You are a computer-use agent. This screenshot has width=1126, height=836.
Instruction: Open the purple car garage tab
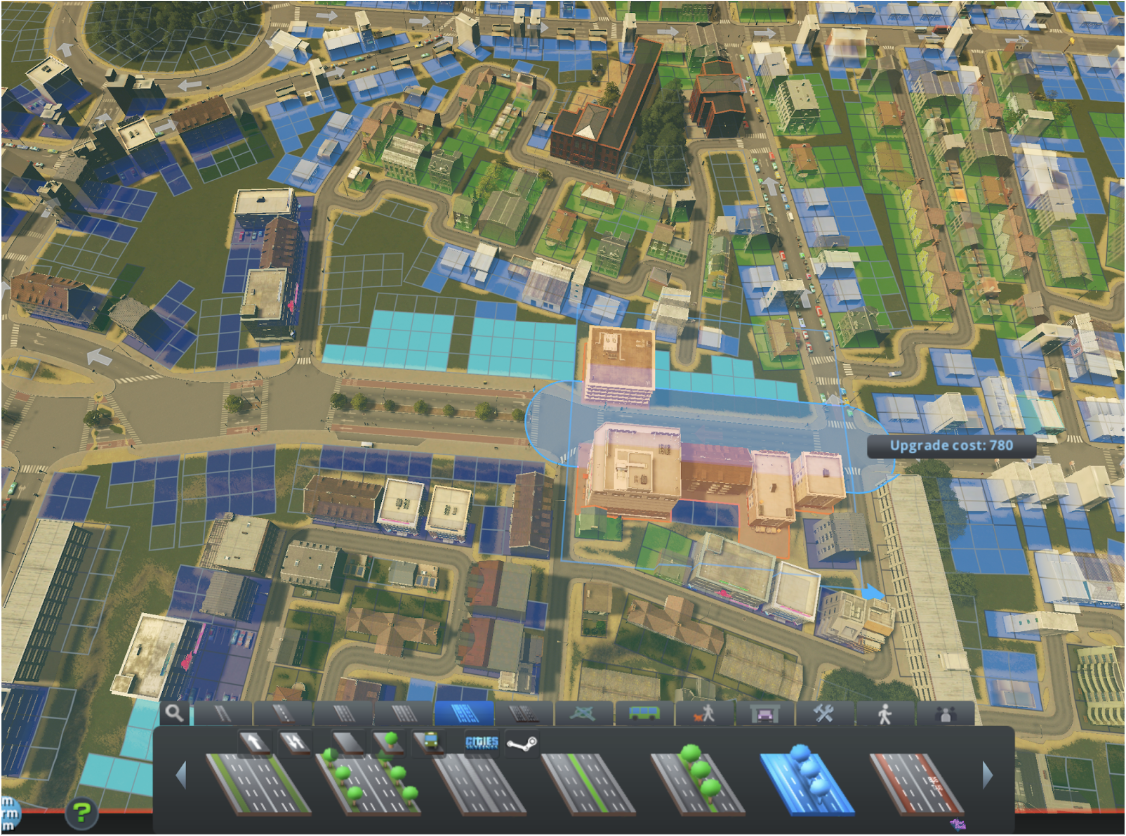[x=766, y=714]
